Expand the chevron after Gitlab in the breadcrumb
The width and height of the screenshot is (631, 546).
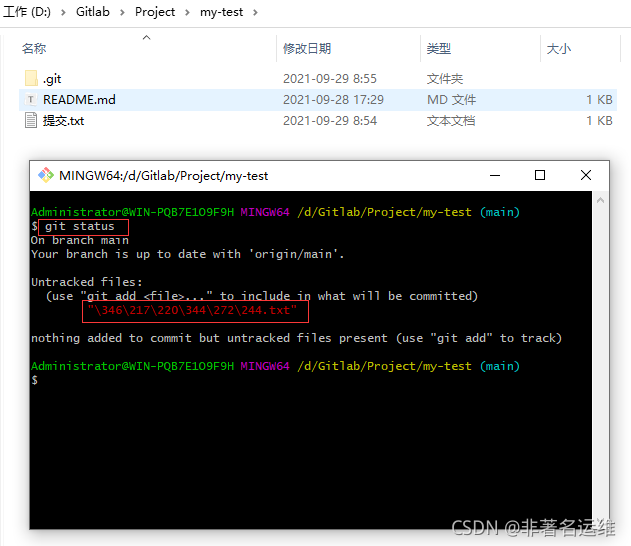click(x=122, y=12)
